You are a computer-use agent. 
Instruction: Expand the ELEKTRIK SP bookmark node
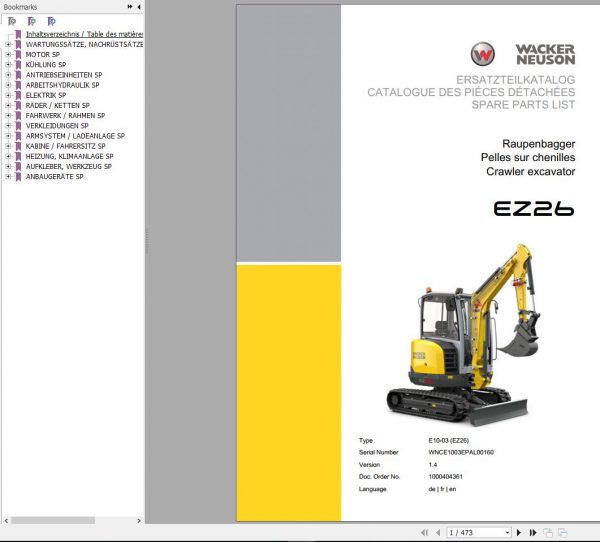pos(8,95)
